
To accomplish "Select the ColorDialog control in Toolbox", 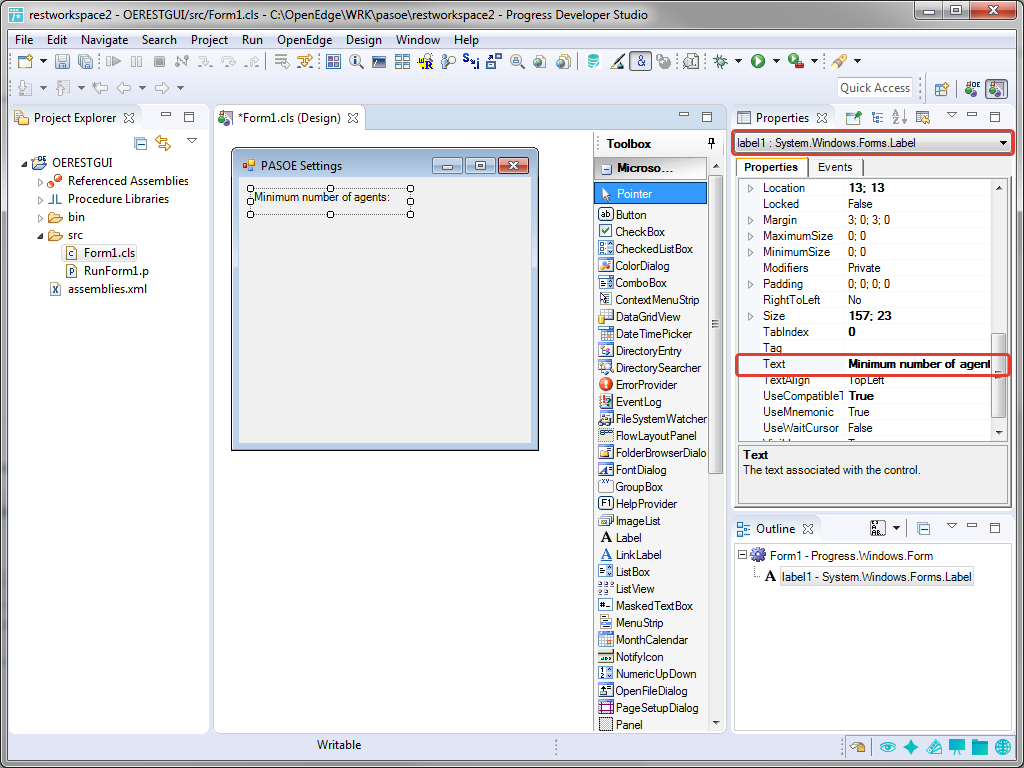I will click(633, 266).
